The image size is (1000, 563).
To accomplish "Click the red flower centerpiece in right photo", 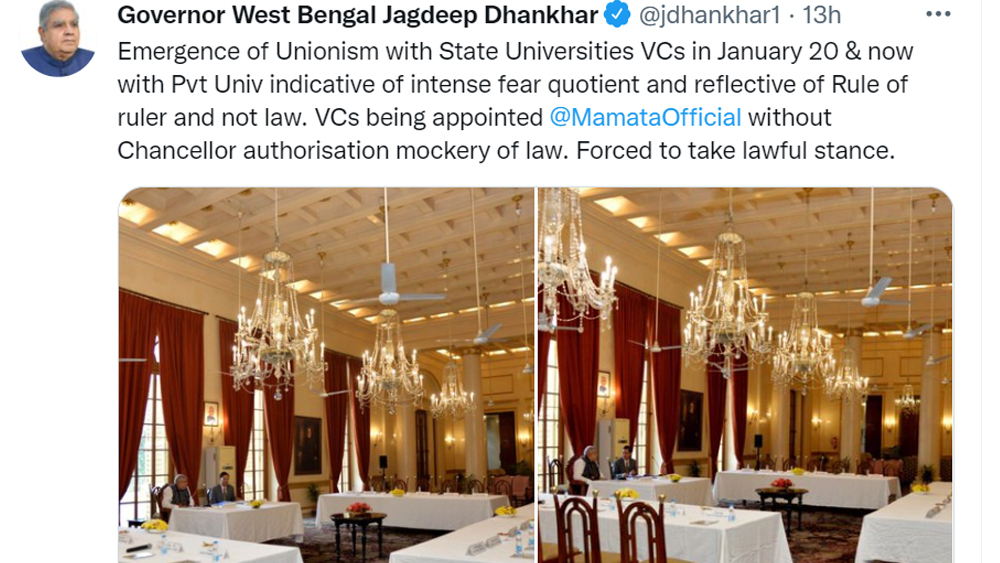I will (x=781, y=483).
